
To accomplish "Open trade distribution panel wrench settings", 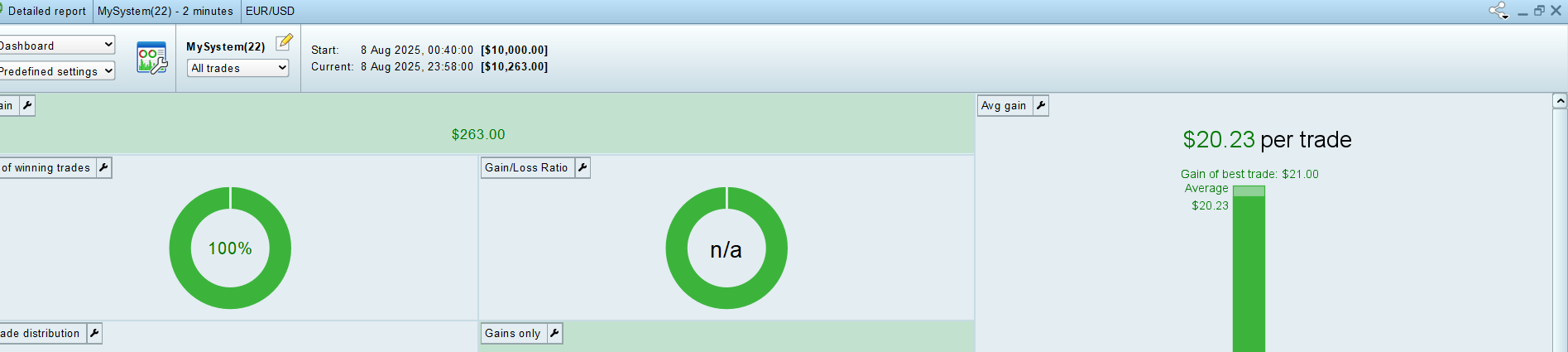I will [x=94, y=333].
